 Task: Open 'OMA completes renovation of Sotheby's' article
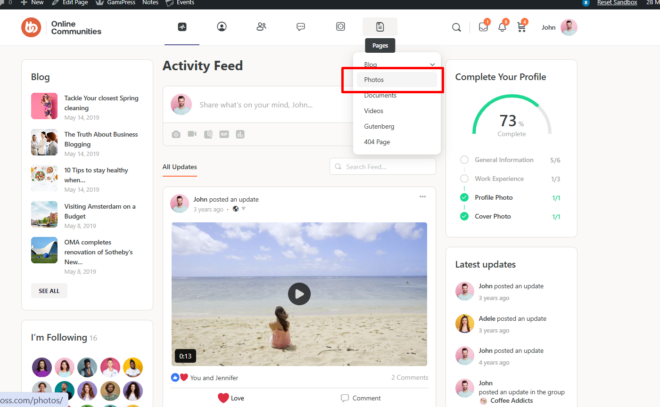pos(98,252)
